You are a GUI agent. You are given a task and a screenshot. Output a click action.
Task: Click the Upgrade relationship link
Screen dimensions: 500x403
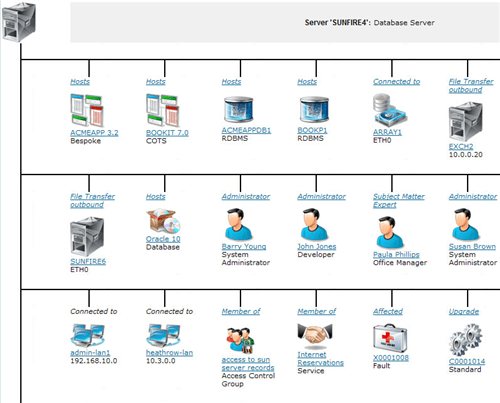click(464, 312)
